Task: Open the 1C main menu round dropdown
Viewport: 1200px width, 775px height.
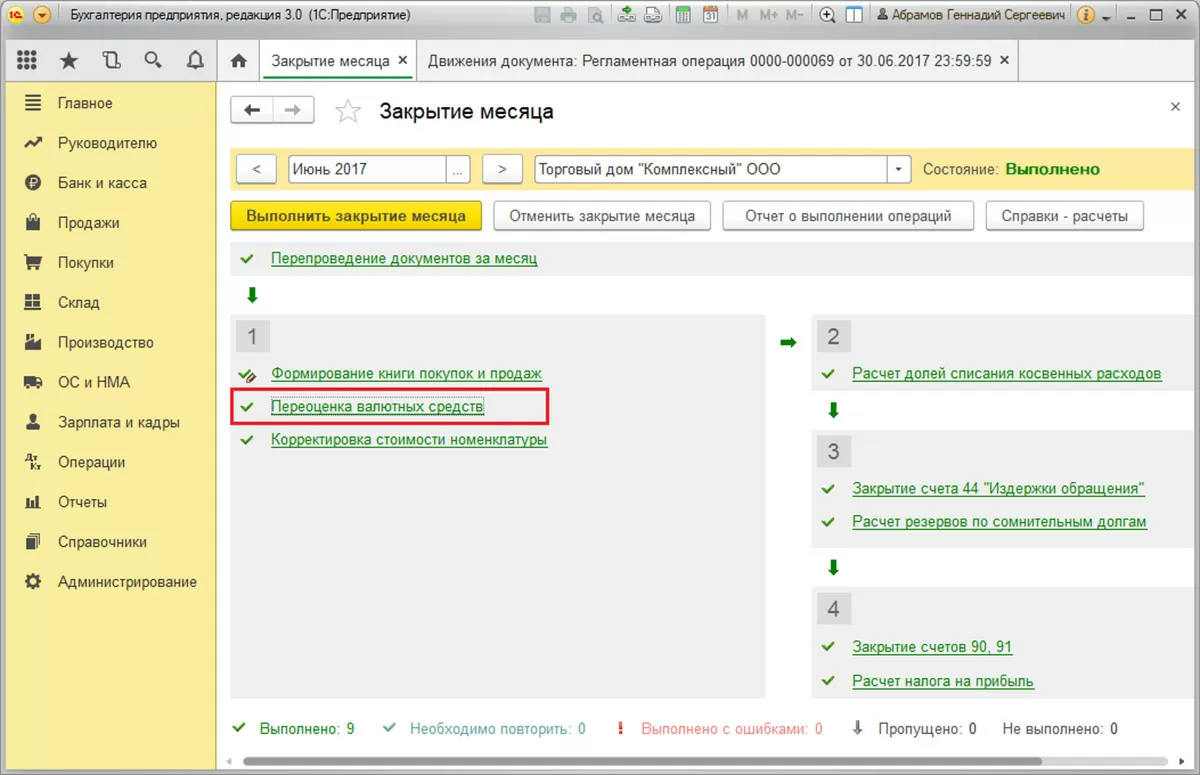Action: (41, 16)
